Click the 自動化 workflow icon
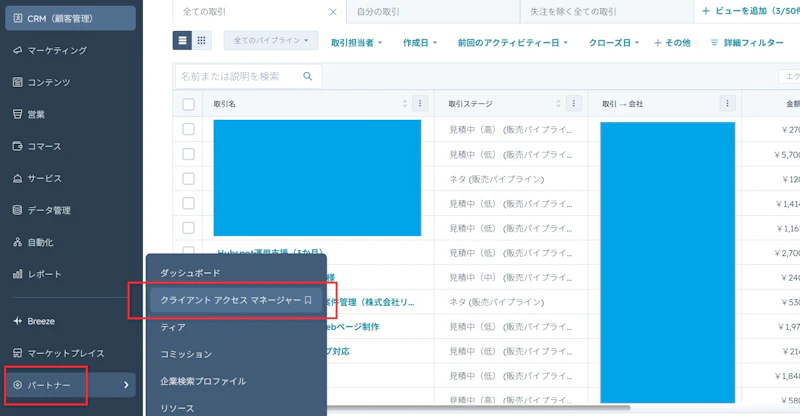 (x=17, y=242)
